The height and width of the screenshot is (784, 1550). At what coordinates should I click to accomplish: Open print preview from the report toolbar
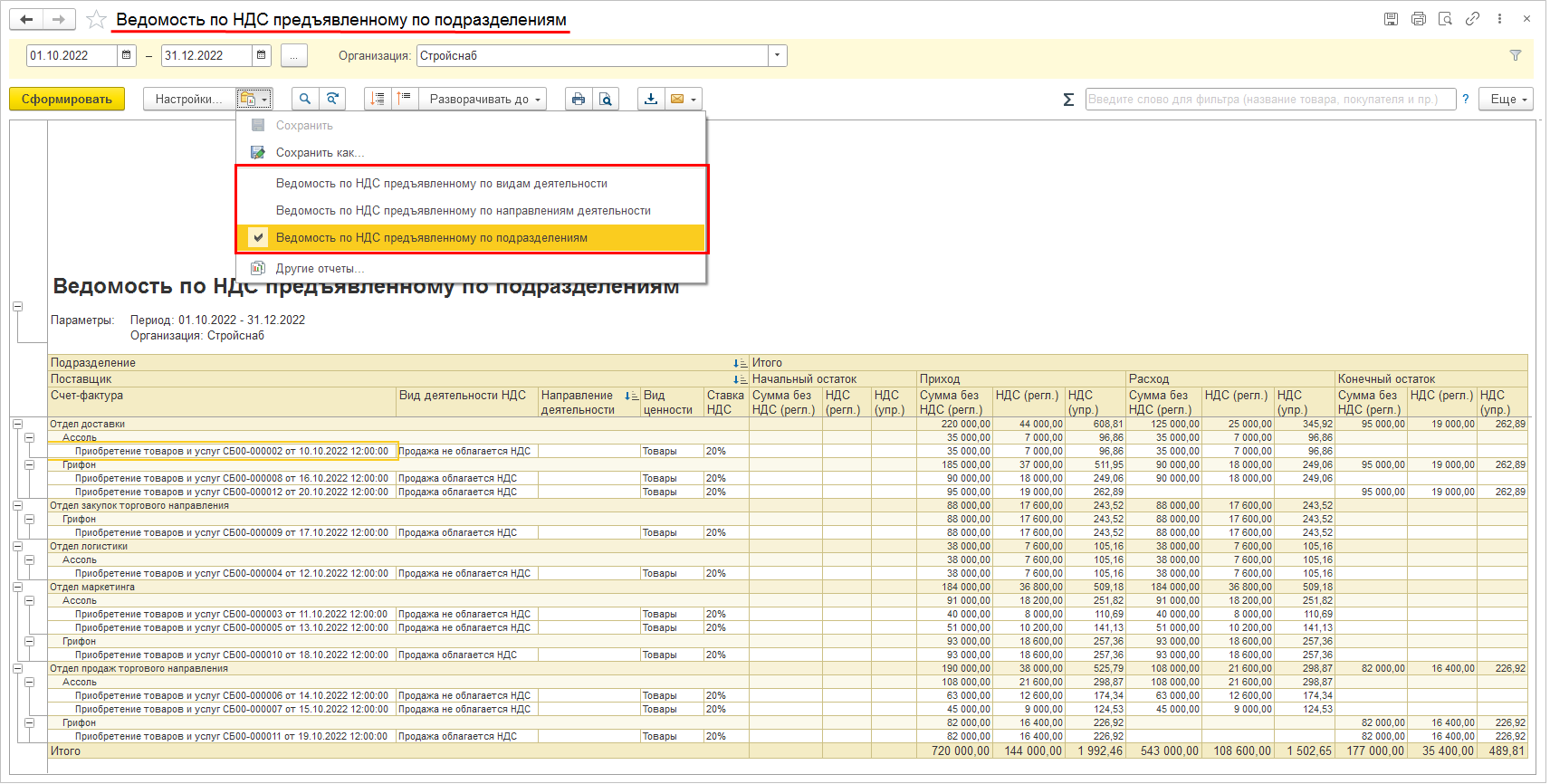[605, 100]
